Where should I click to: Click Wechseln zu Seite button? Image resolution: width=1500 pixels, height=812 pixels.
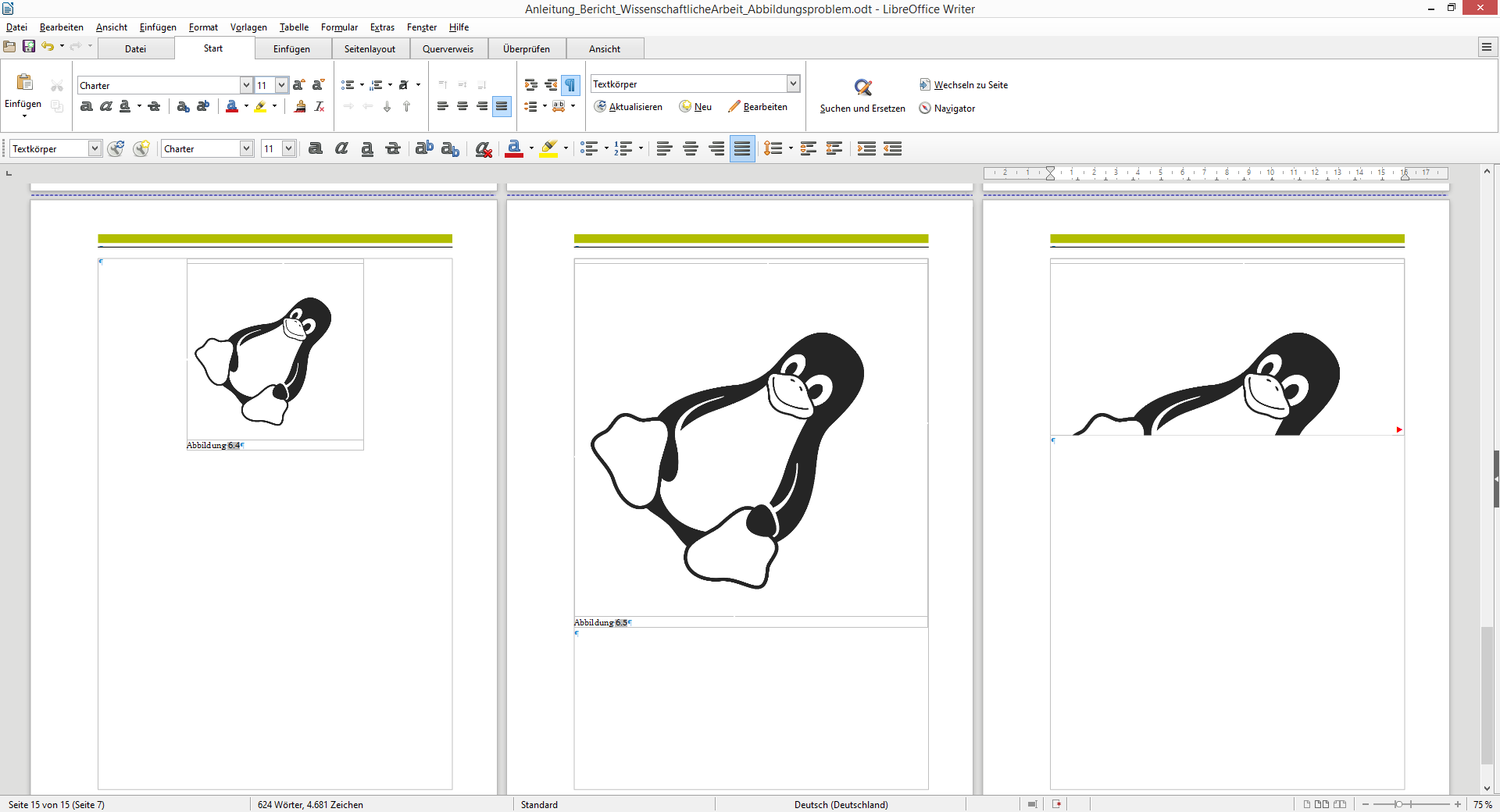click(963, 85)
